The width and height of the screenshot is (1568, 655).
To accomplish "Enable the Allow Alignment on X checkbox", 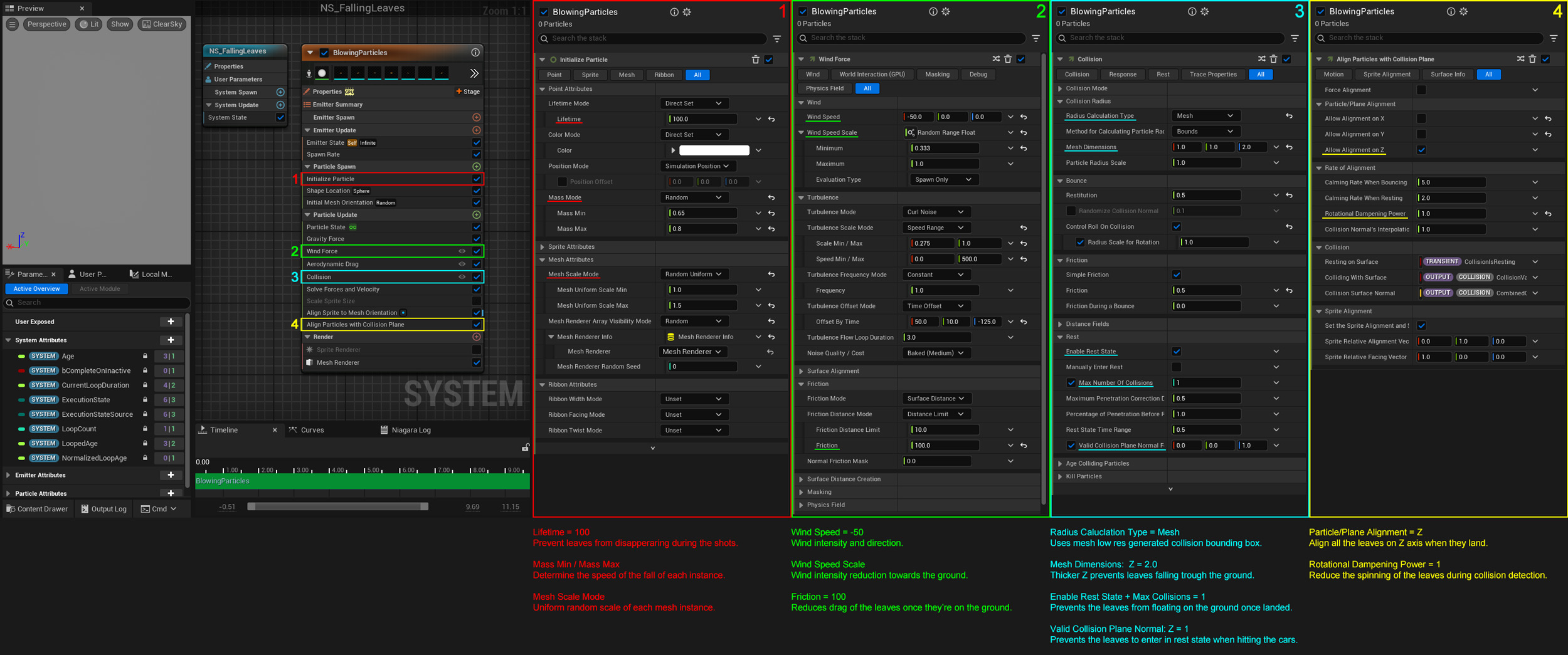I will point(1421,118).
